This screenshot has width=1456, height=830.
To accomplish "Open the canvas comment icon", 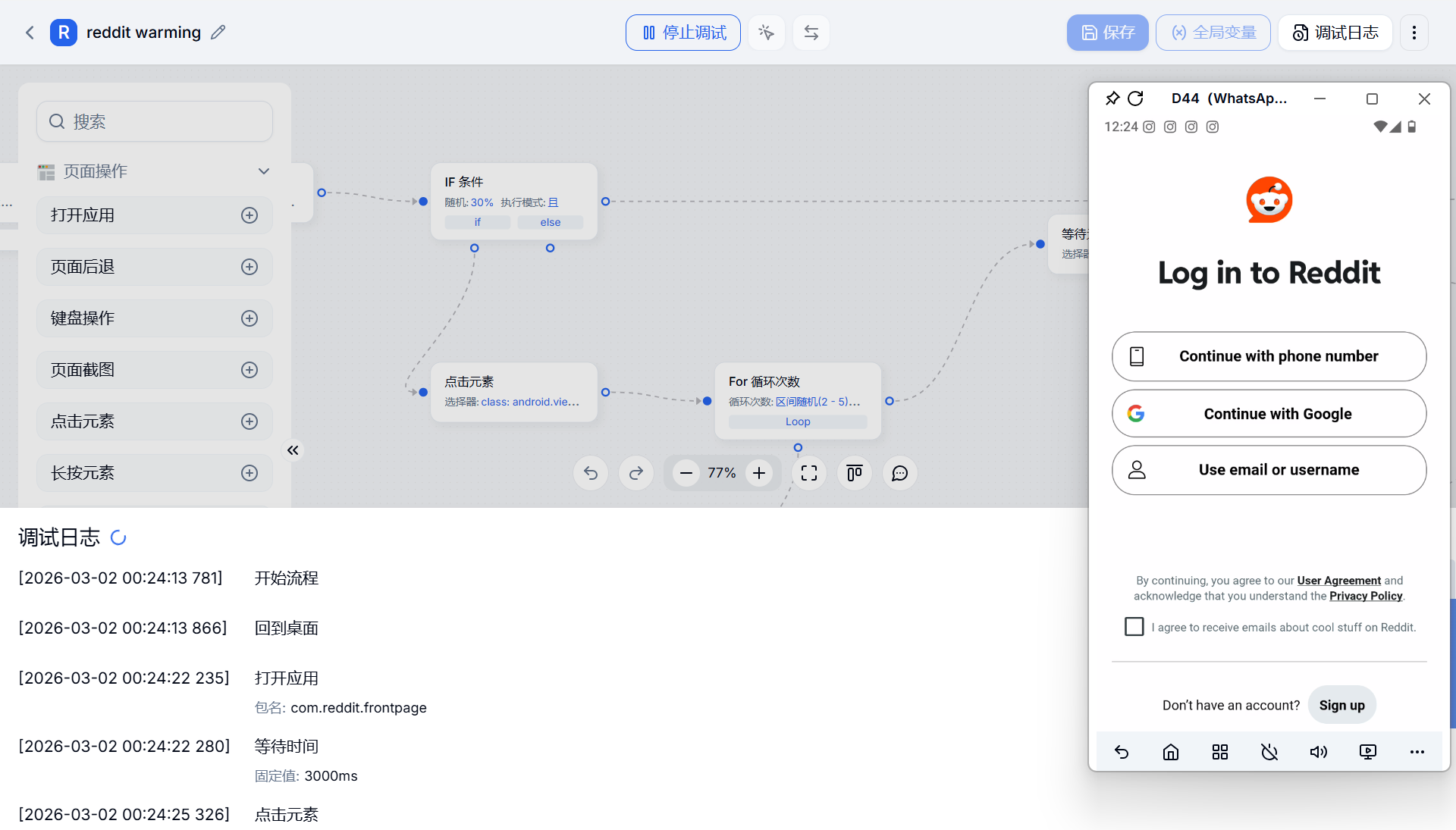I will click(x=900, y=473).
